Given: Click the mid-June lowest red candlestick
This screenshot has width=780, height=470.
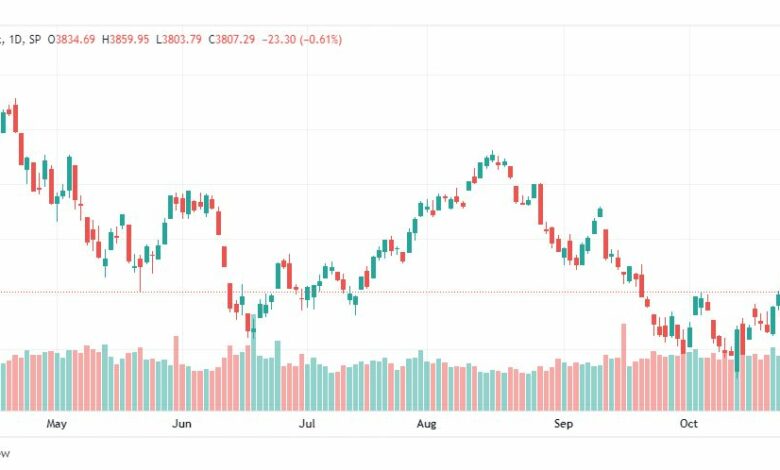Looking at the screenshot, I should click(x=248, y=324).
